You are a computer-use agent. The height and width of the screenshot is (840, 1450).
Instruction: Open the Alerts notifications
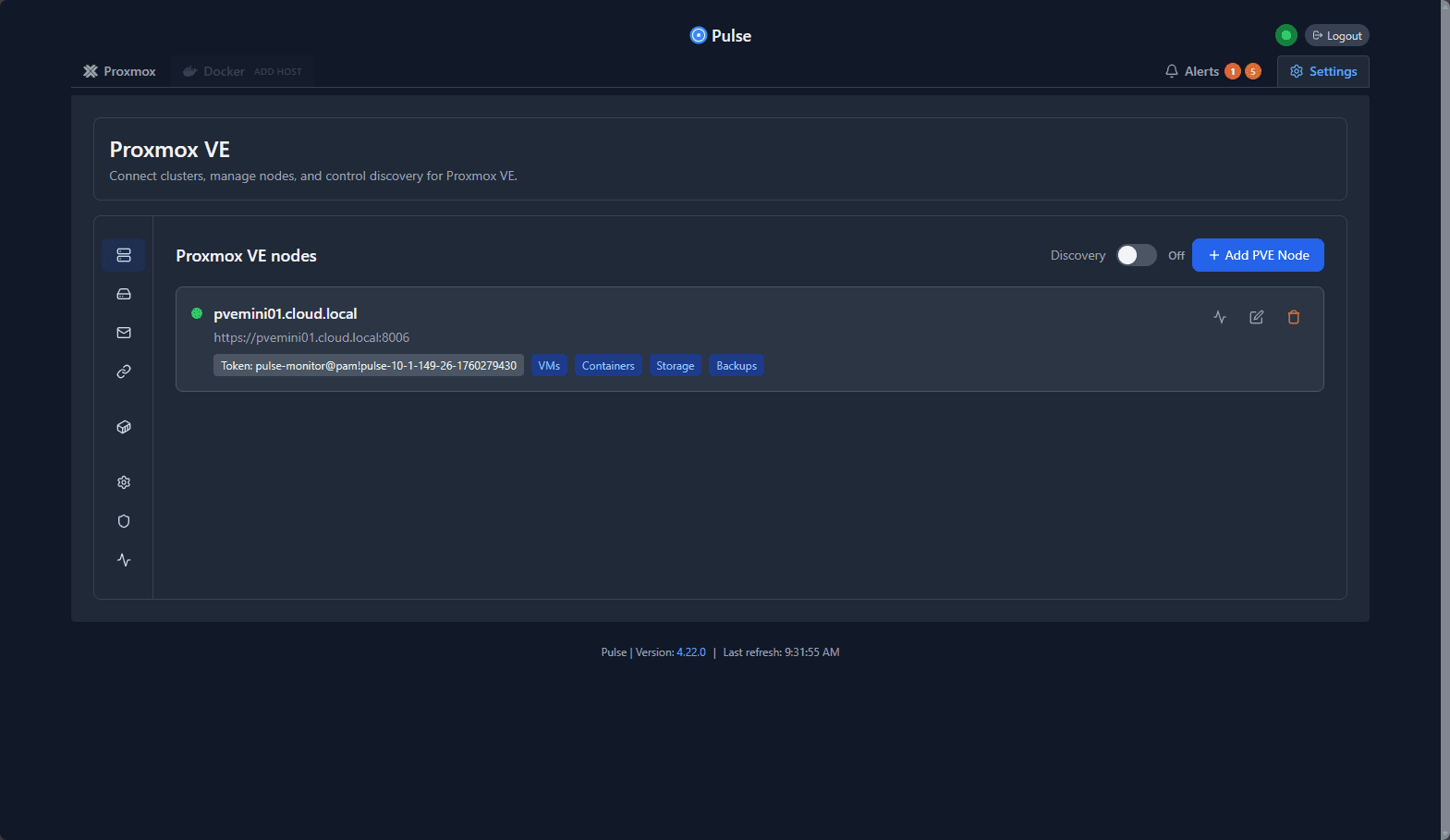(x=1212, y=71)
